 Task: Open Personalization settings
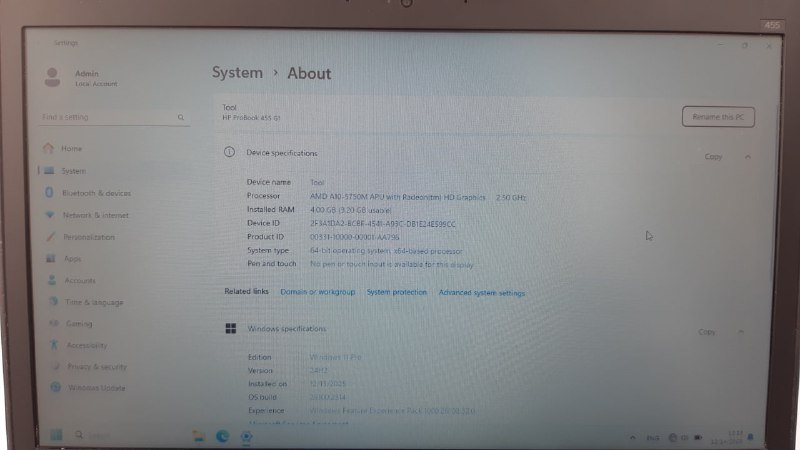pyautogui.click(x=89, y=237)
